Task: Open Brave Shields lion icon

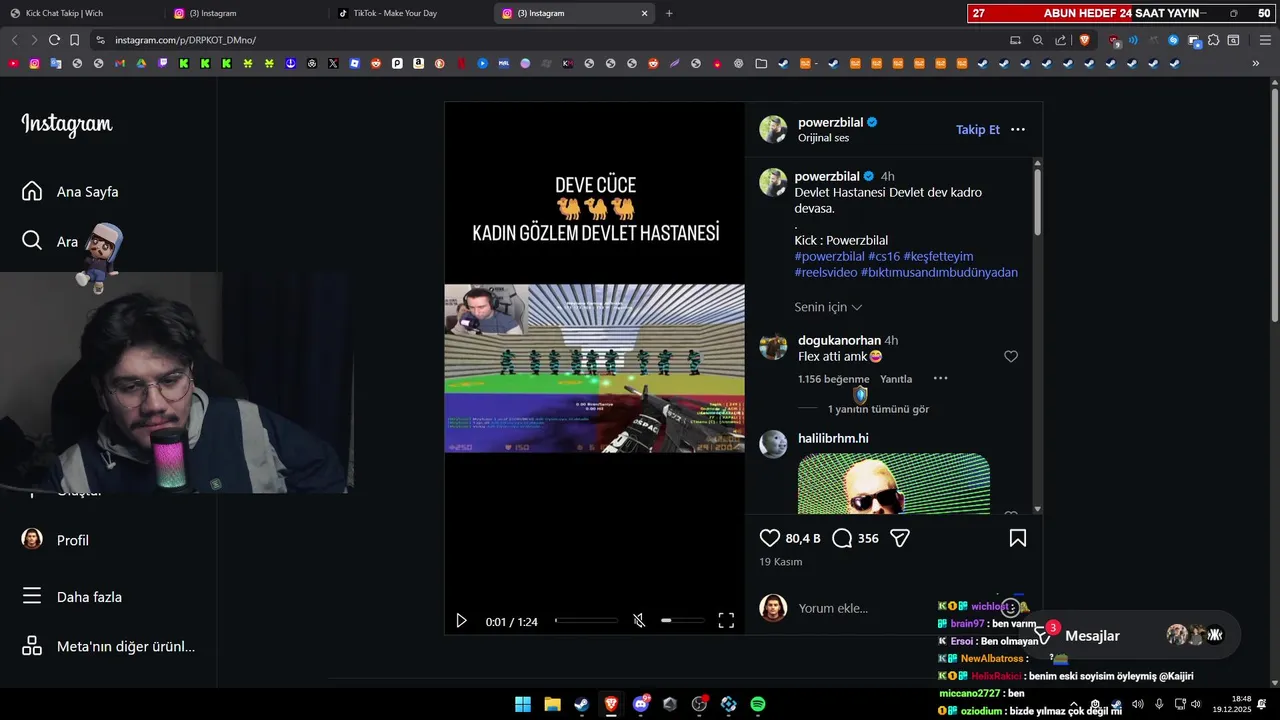Action: tap(1085, 40)
